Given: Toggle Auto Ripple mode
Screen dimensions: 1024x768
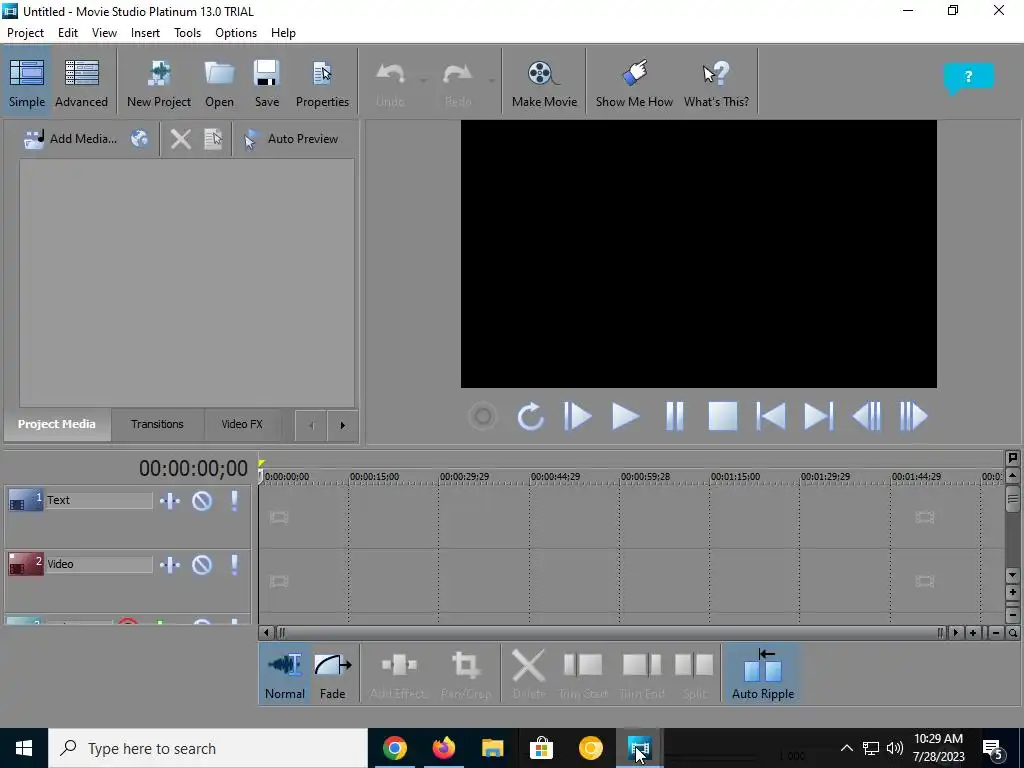Looking at the screenshot, I should coord(763,673).
